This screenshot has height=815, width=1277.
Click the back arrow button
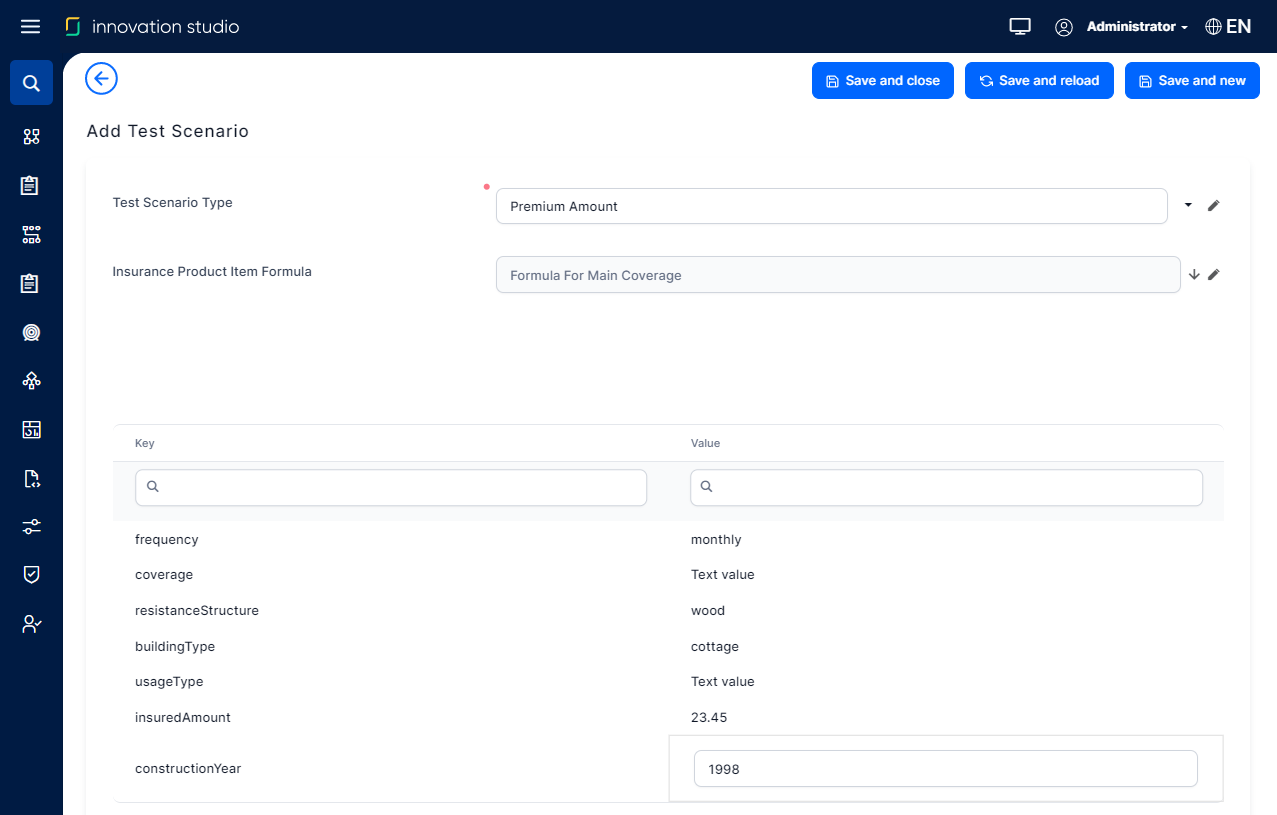tap(101, 79)
